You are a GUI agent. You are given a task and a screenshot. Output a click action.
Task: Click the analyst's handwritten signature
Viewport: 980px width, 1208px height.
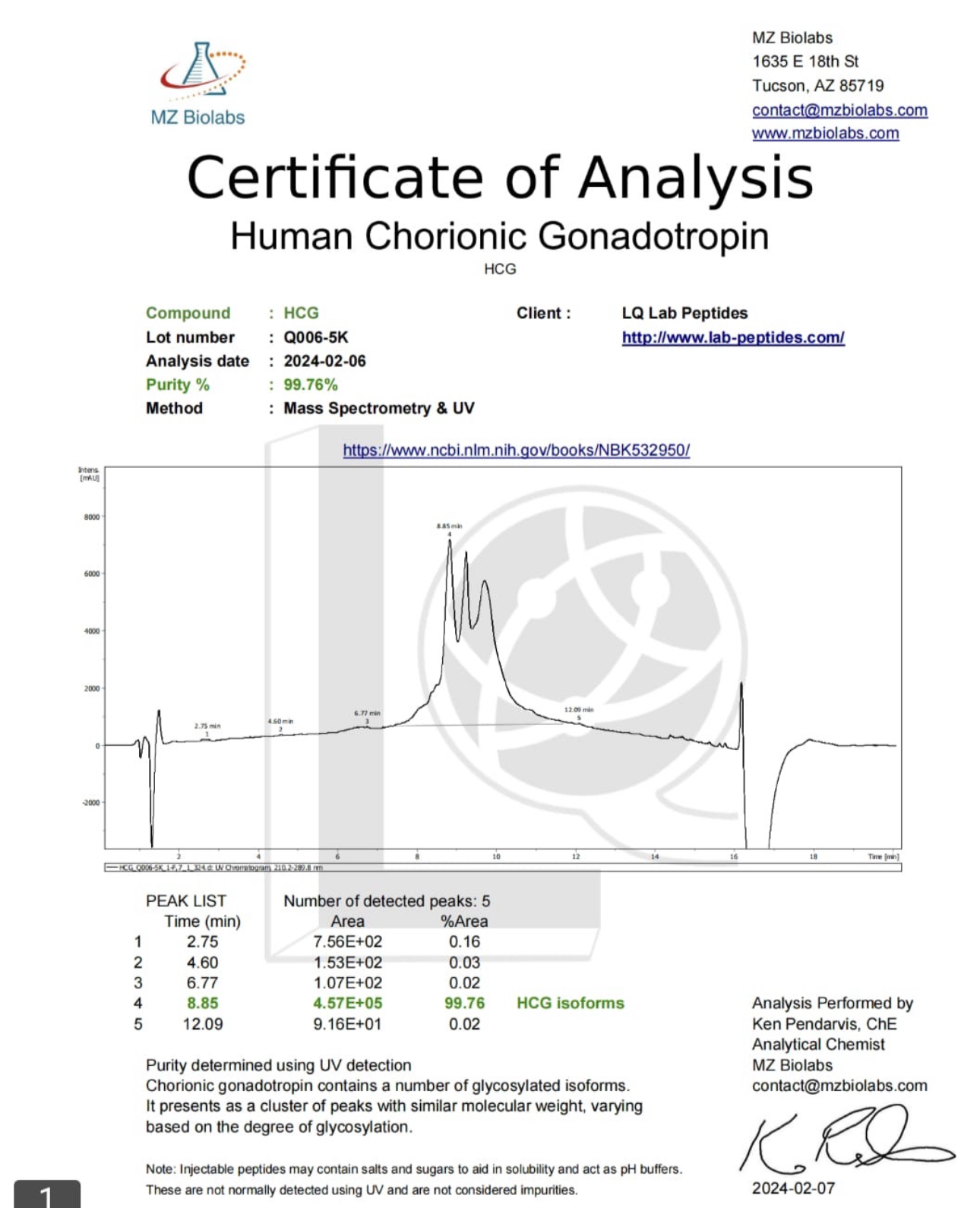coord(842,1140)
